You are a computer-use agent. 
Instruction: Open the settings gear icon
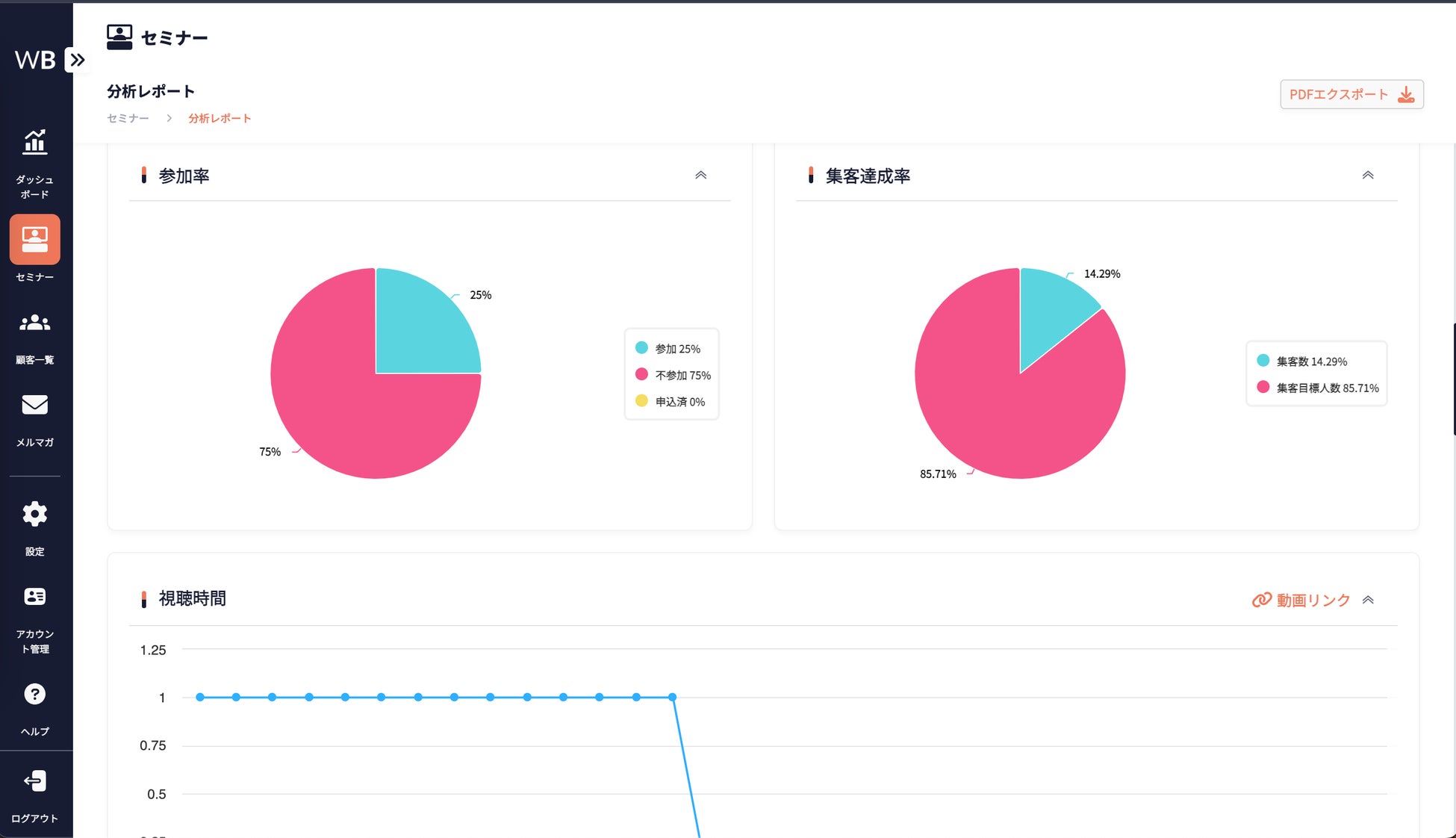pyautogui.click(x=34, y=514)
